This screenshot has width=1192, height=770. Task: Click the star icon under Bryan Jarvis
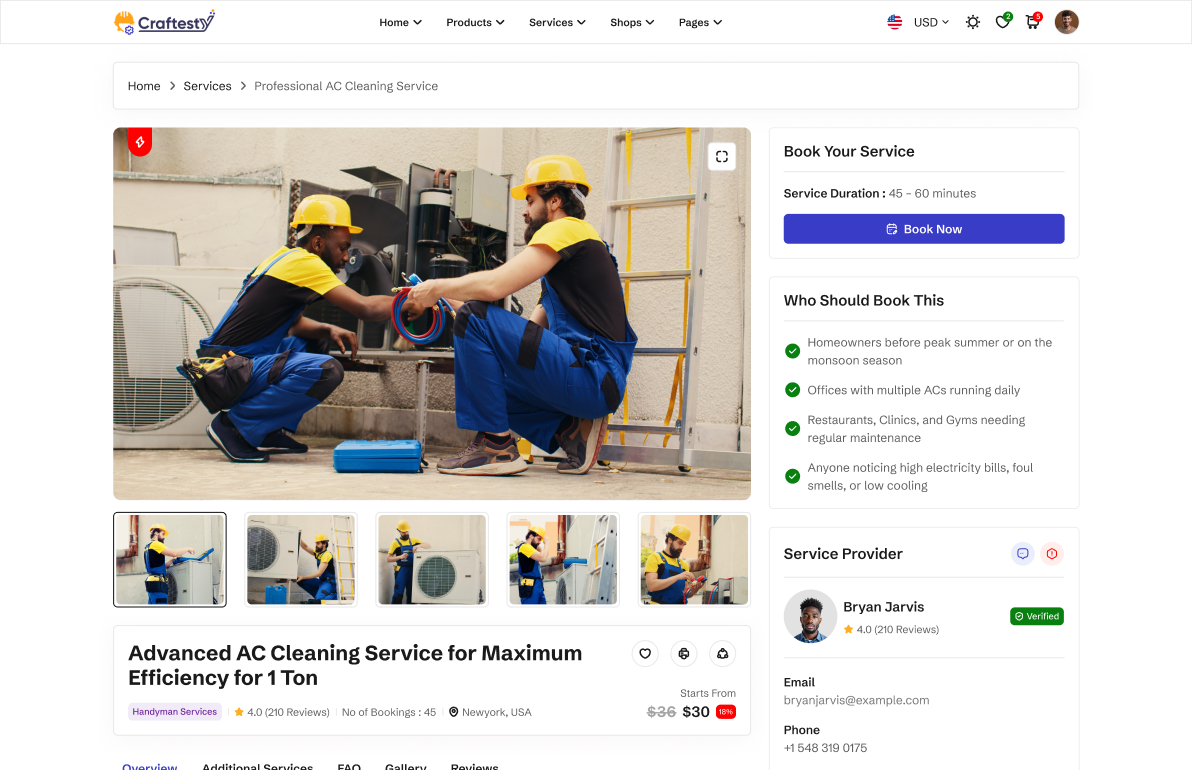point(848,629)
